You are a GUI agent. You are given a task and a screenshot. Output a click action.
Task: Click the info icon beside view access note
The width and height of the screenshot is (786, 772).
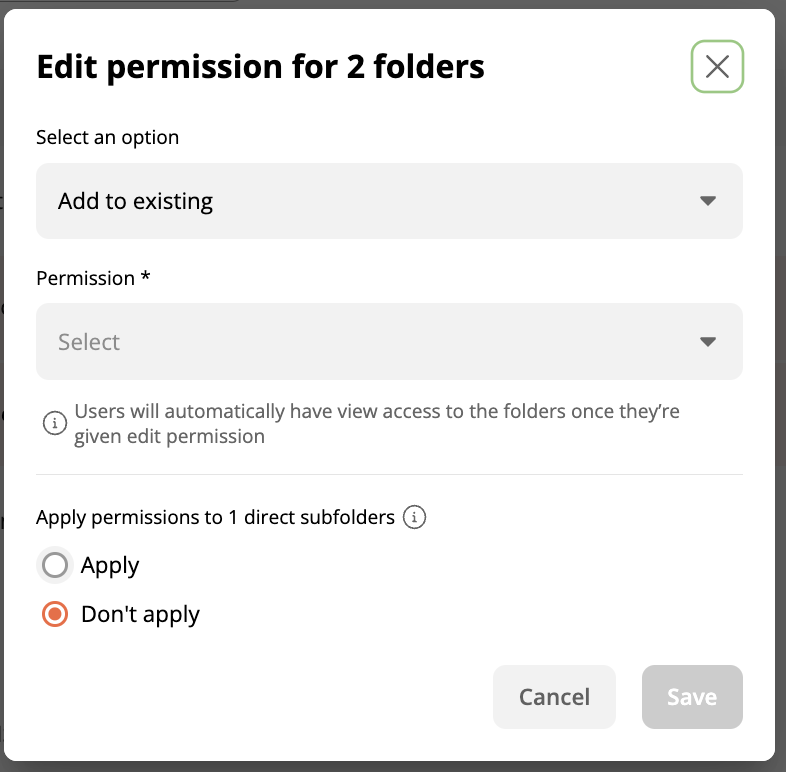pyautogui.click(x=55, y=423)
